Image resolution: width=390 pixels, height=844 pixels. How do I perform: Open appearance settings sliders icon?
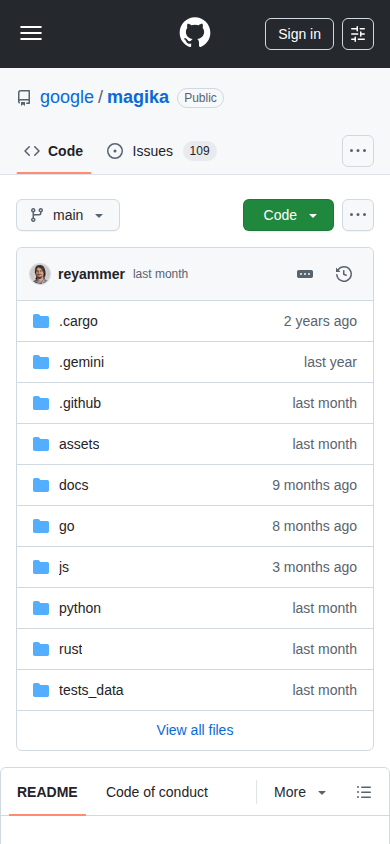click(358, 34)
